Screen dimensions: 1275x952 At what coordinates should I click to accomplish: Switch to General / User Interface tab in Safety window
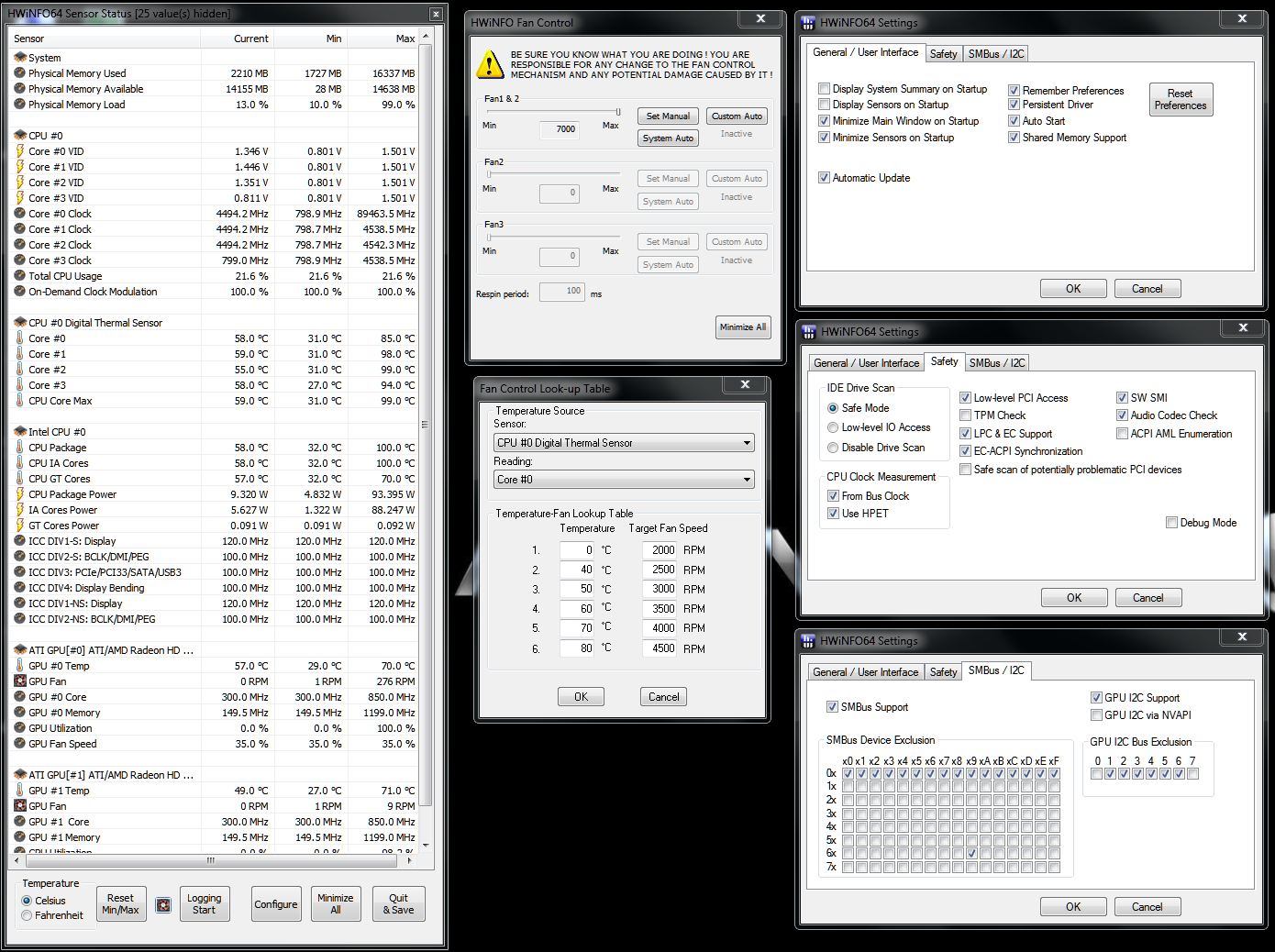tap(866, 363)
